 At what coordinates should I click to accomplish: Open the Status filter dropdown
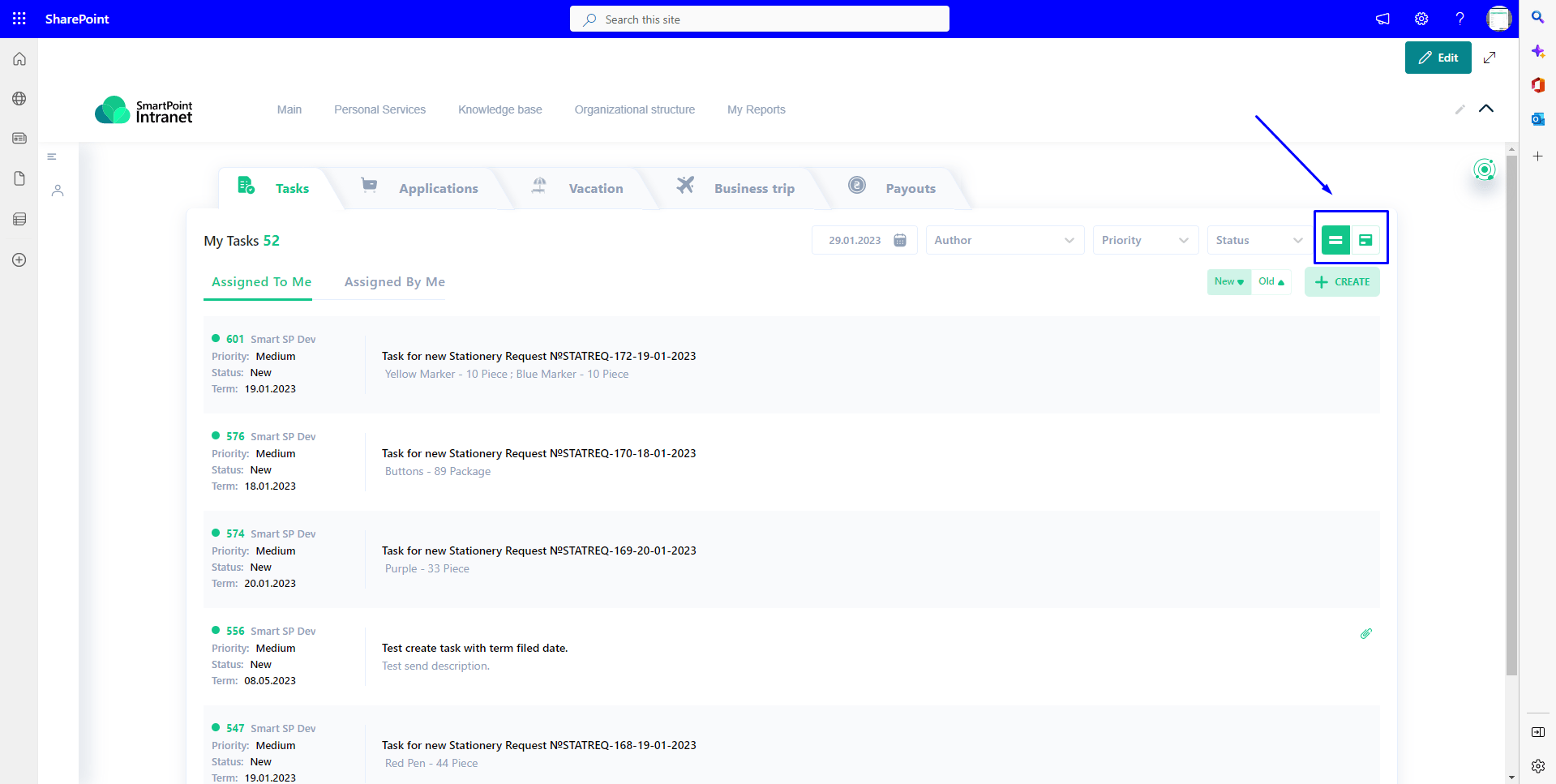coord(1258,240)
